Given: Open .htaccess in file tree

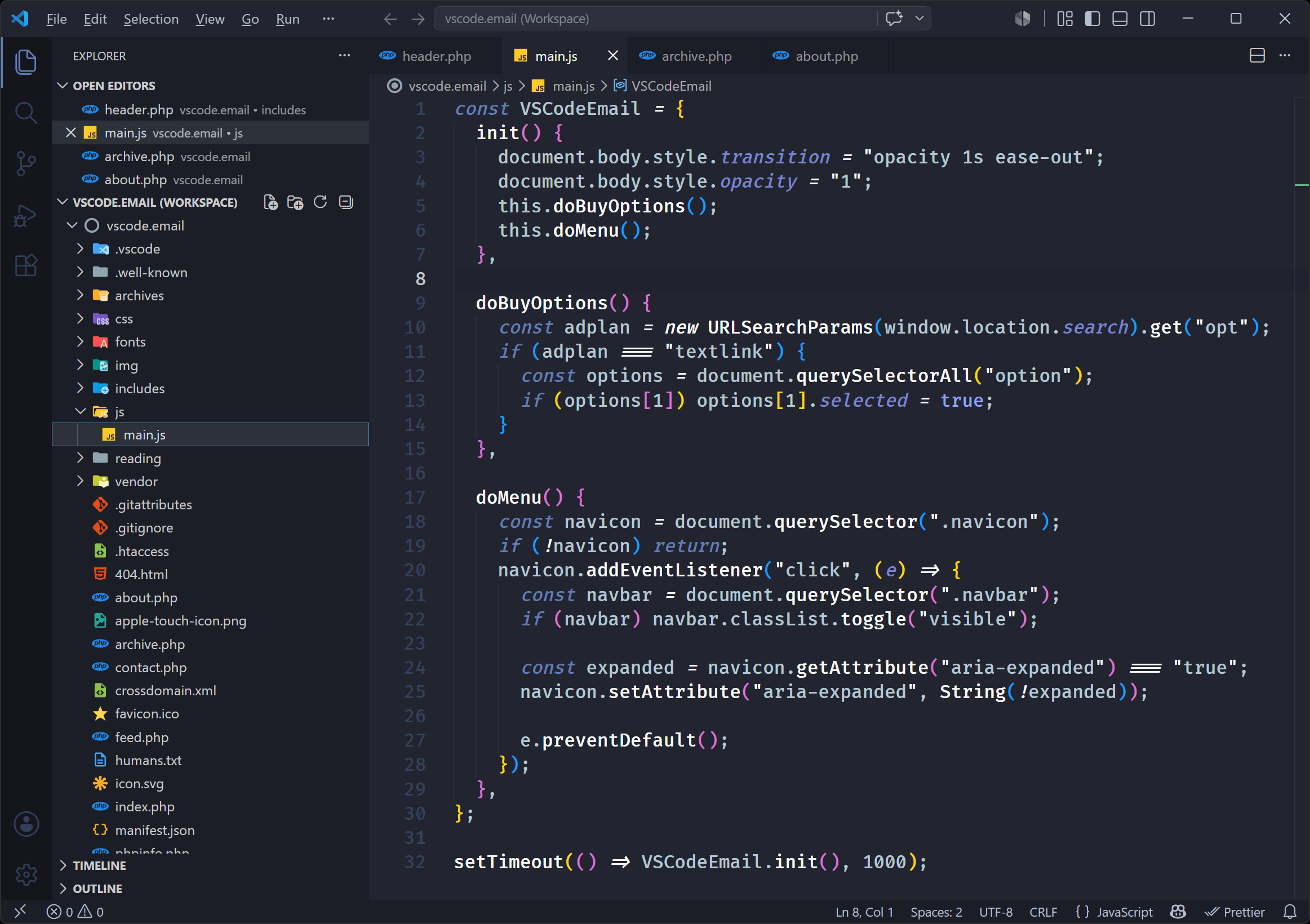Looking at the screenshot, I should (x=141, y=551).
